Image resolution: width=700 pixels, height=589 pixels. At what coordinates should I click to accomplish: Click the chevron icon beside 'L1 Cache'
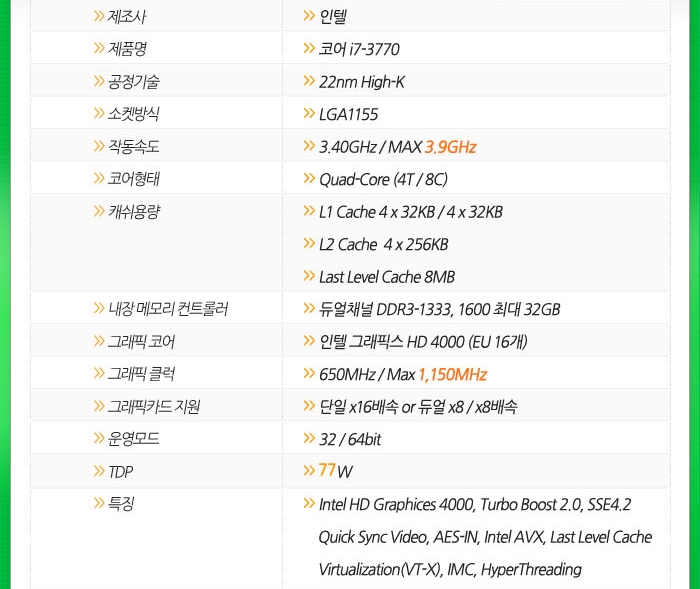309,210
